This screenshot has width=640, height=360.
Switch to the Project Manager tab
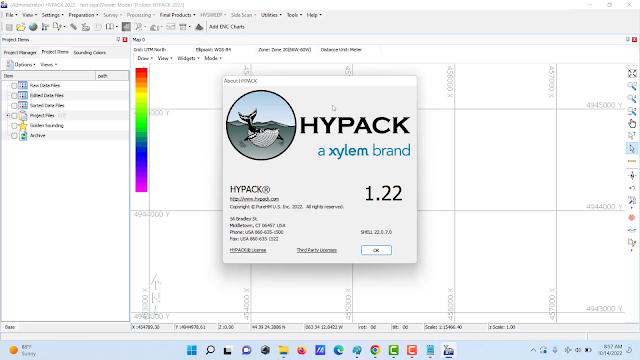pyautogui.click(x=20, y=53)
